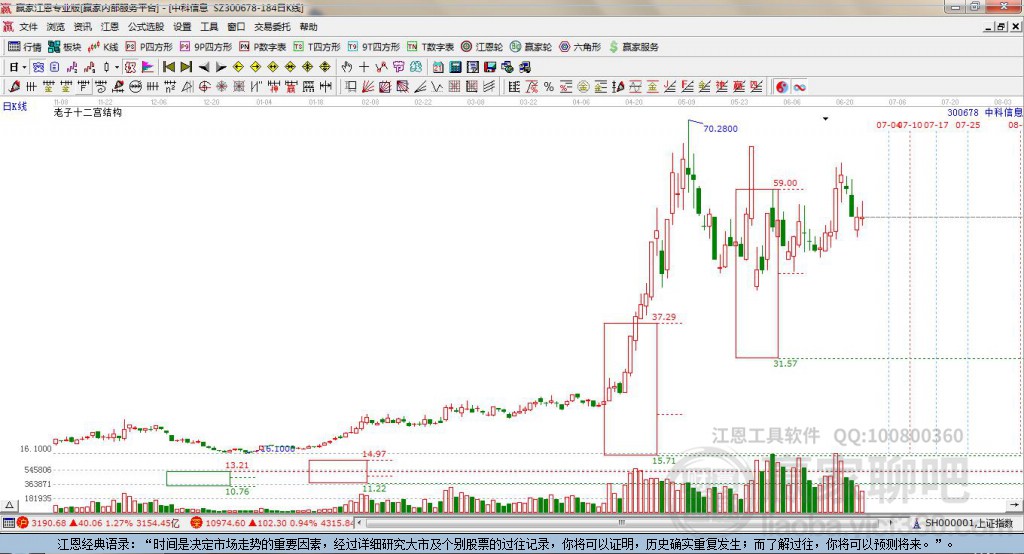Open the T四方形 tool
This screenshot has height=554, width=1024.
click(317, 46)
